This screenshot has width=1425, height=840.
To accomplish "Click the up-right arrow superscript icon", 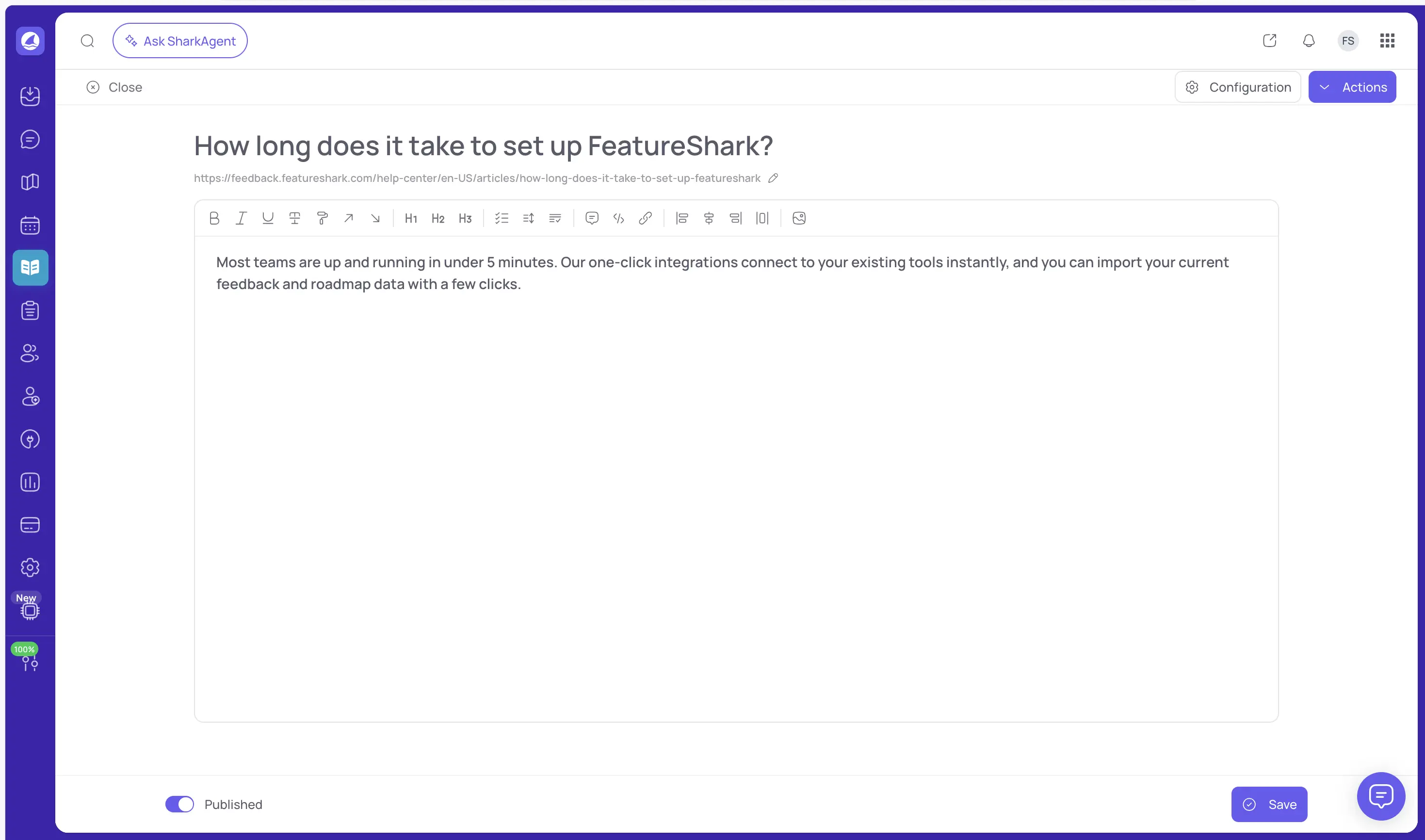I will (349, 219).
